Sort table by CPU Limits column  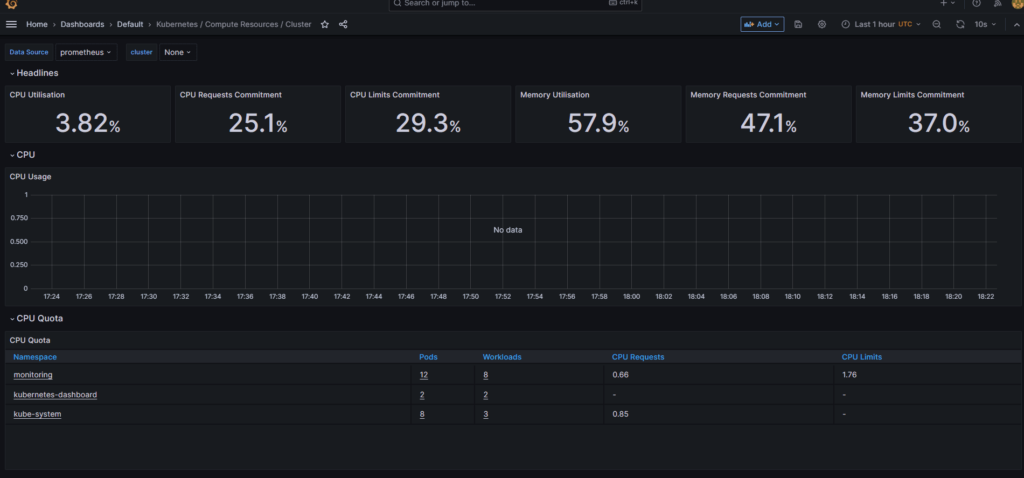point(861,357)
